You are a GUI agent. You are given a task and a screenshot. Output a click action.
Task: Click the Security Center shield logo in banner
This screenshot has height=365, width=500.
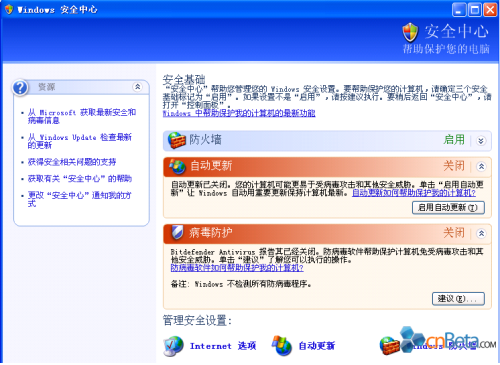[410, 32]
